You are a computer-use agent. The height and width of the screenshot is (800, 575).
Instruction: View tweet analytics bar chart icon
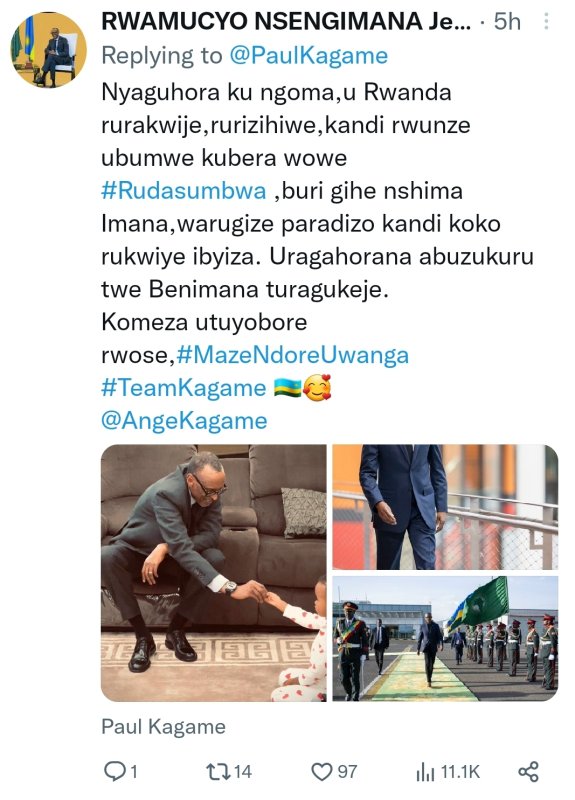pyautogui.click(x=425, y=772)
